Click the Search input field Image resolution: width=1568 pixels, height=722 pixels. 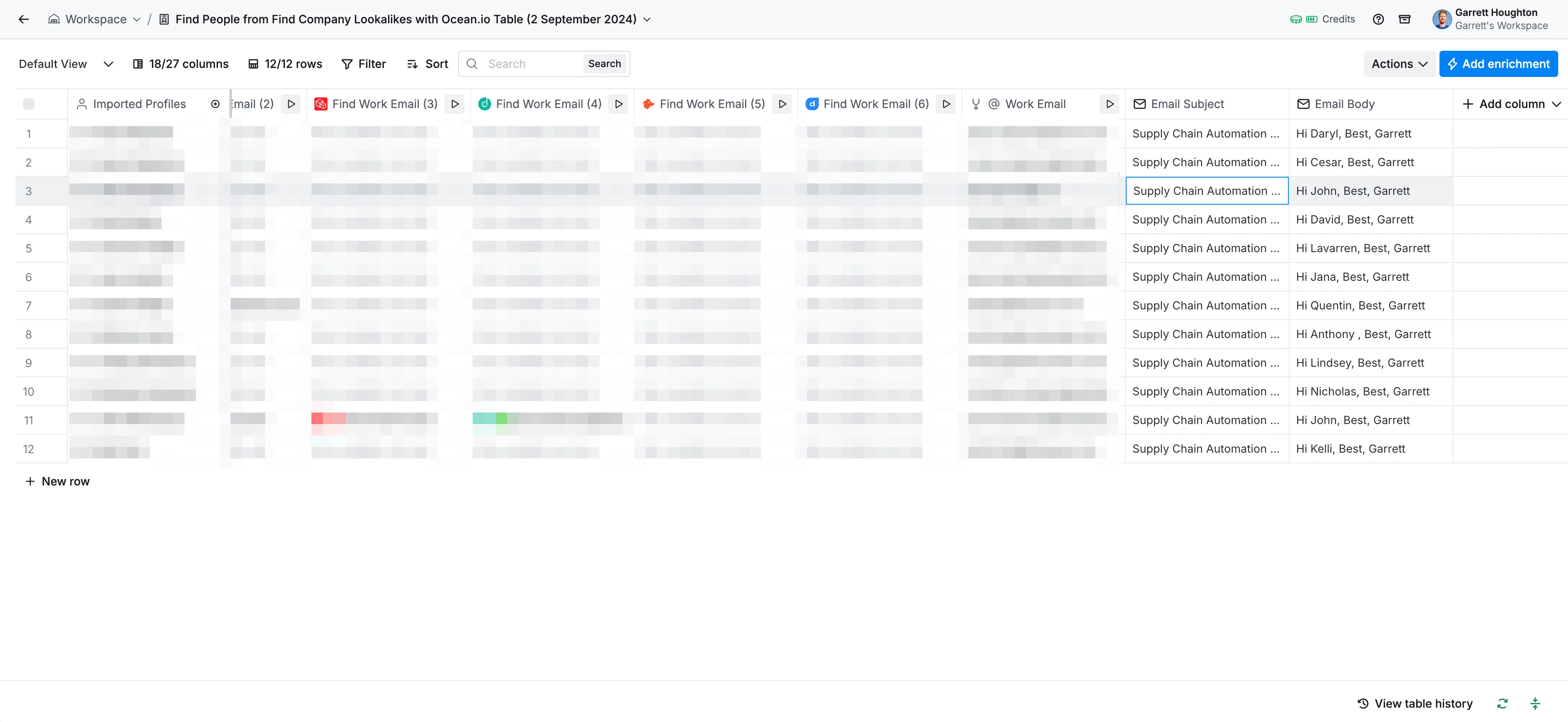(x=531, y=64)
